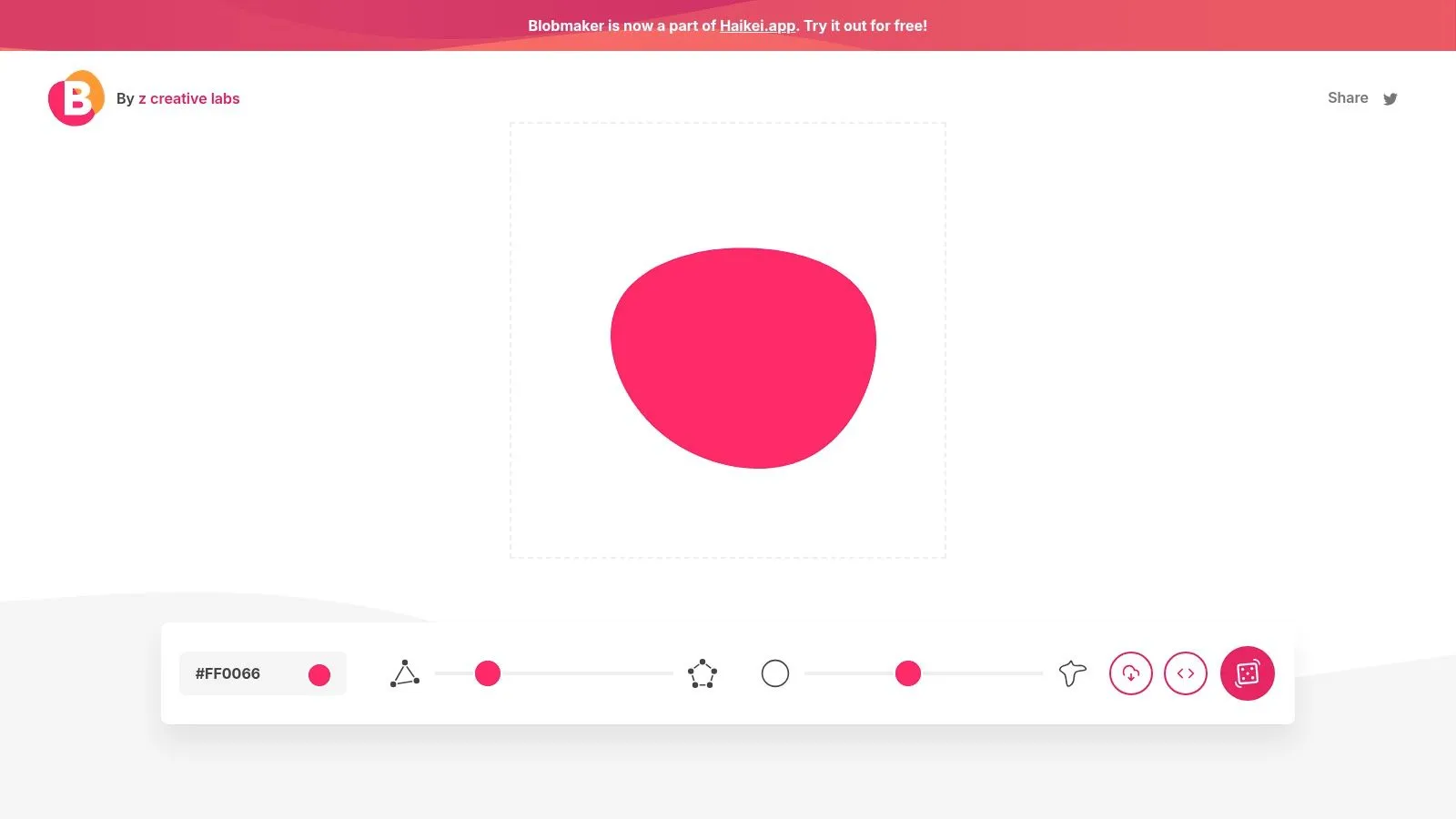Click the smooth circle icon

775,673
